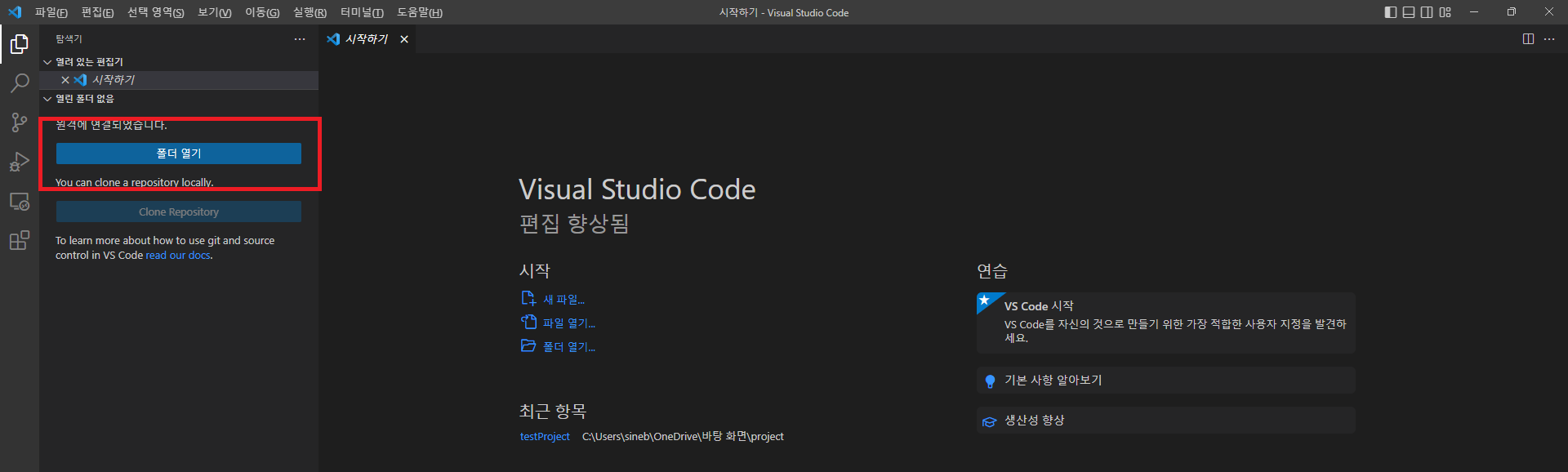Screen dimensions: 1568x472
Task: Select 시작하기 entry in open editors
Action: tap(179, 80)
